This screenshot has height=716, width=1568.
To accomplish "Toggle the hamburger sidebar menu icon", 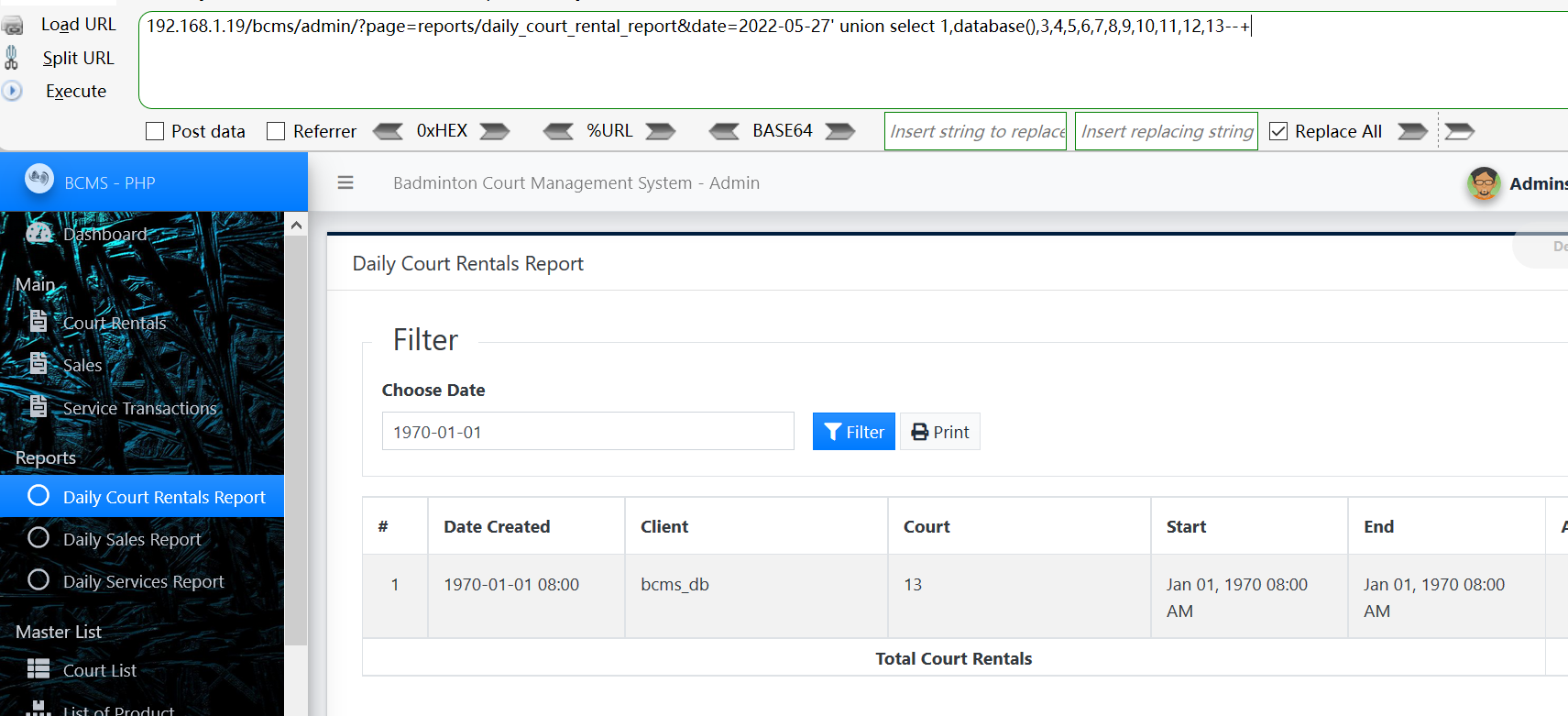I will (x=345, y=182).
